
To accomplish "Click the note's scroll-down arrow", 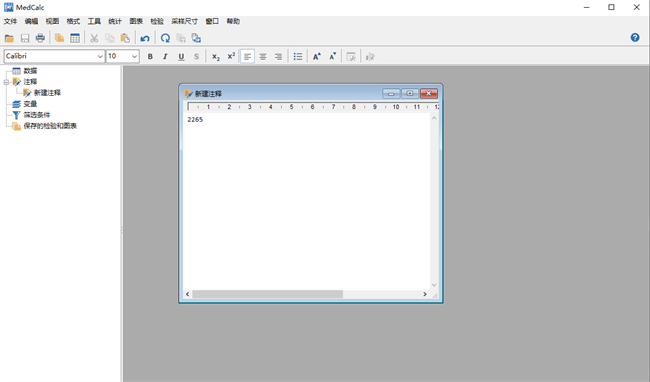I will [x=434, y=285].
